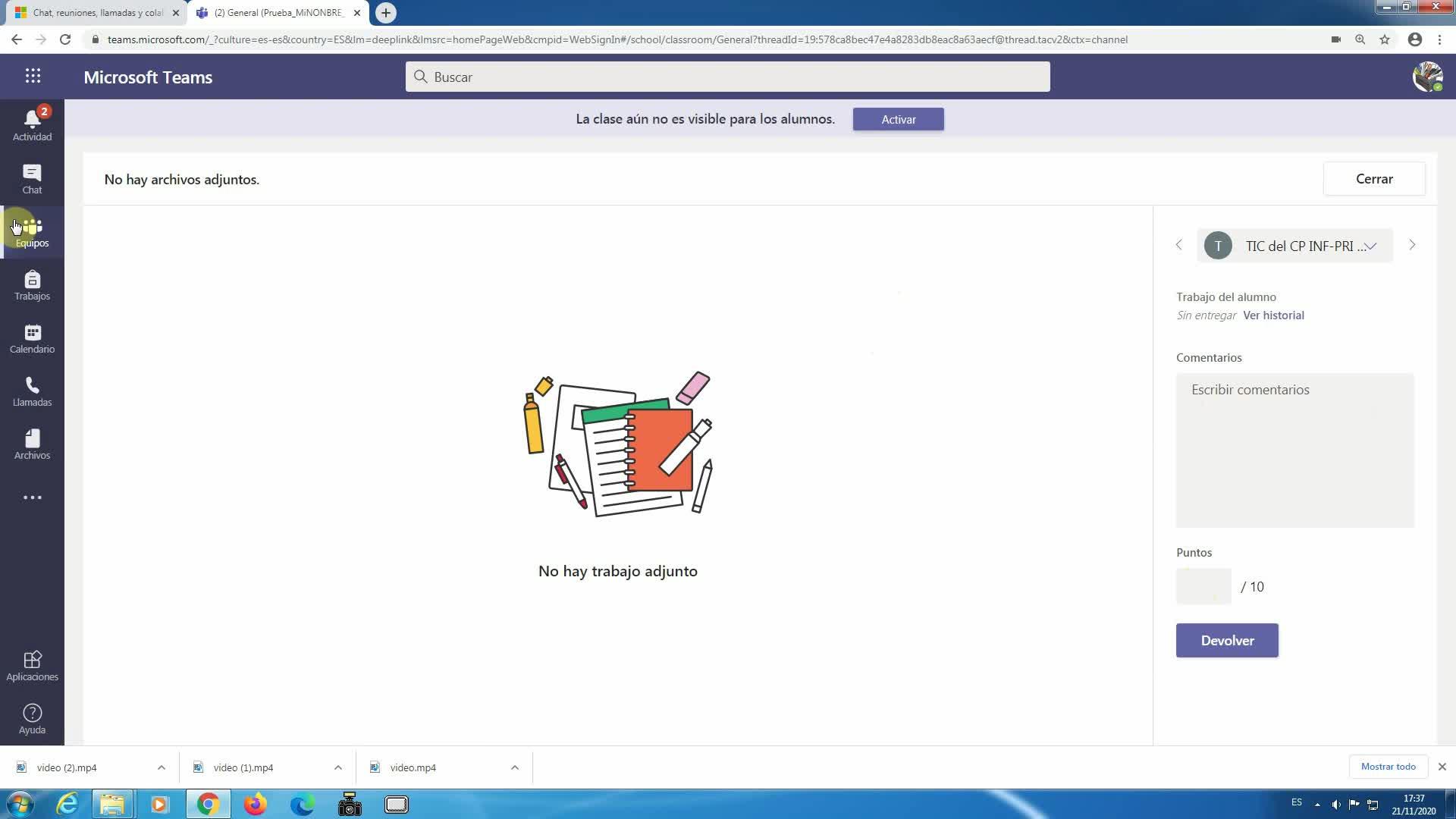
Task: Go to next student chevron
Action: tap(1411, 245)
